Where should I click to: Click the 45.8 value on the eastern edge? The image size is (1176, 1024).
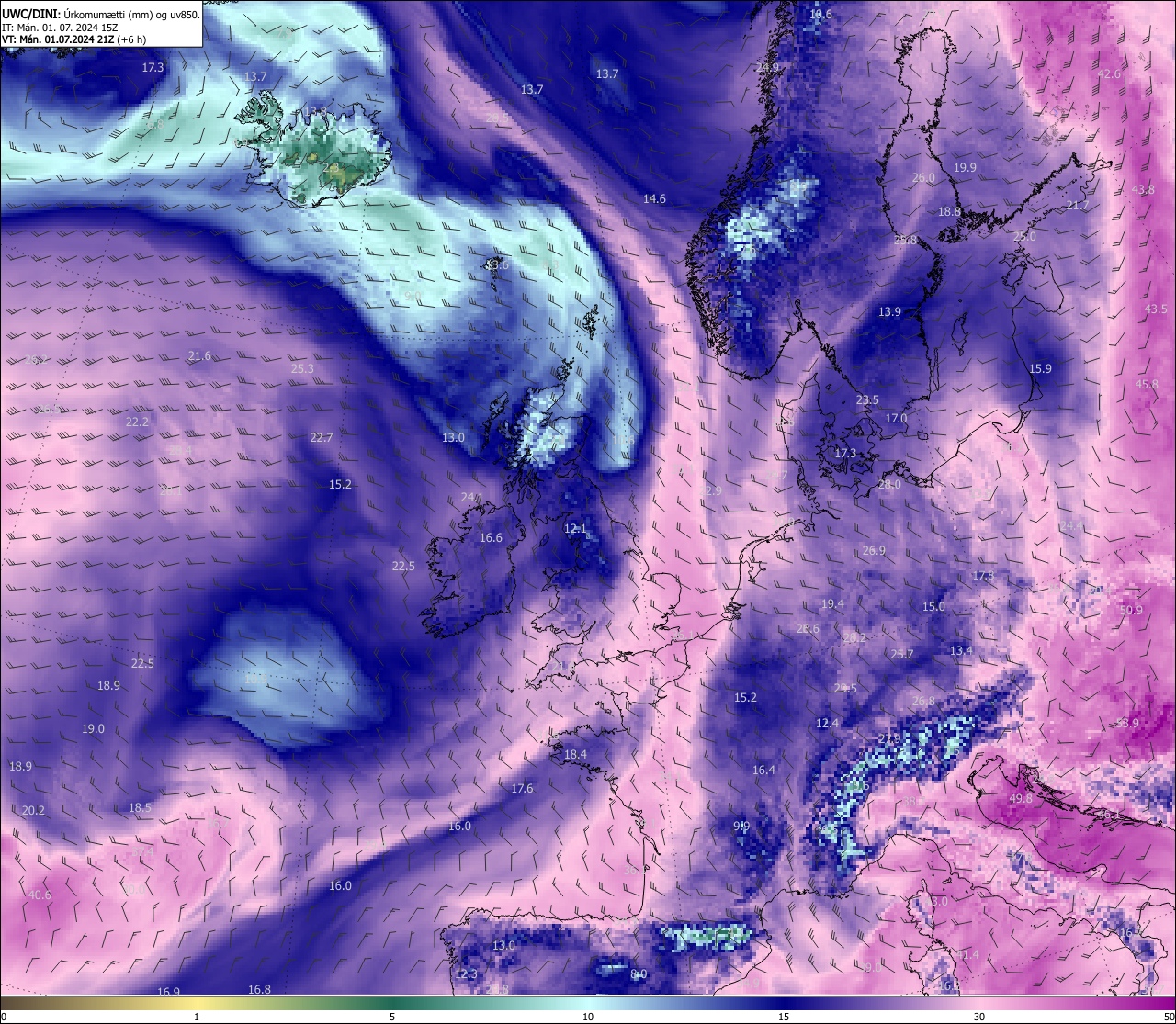click(1147, 384)
